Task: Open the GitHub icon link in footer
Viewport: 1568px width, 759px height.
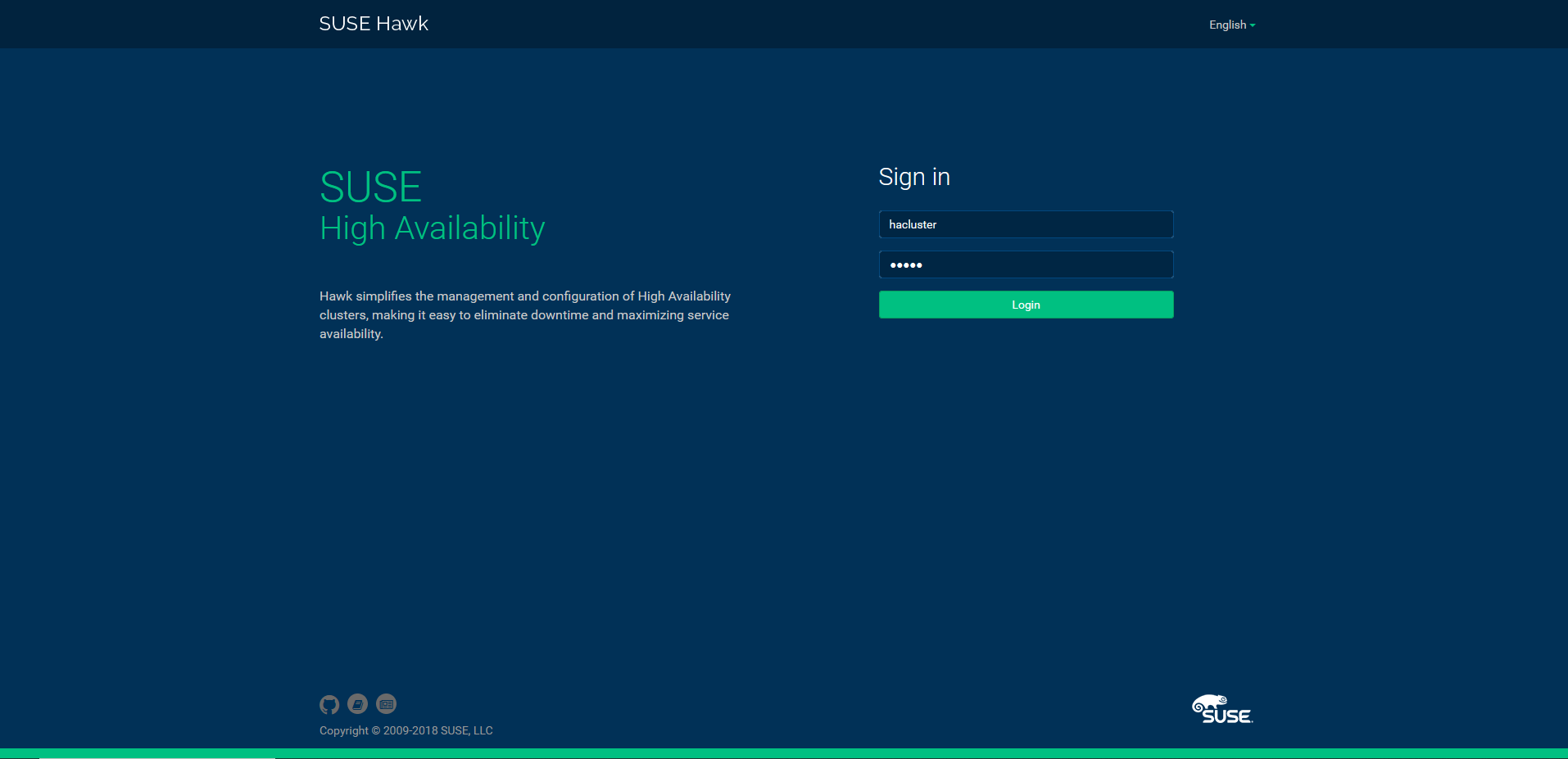Action: tap(329, 704)
